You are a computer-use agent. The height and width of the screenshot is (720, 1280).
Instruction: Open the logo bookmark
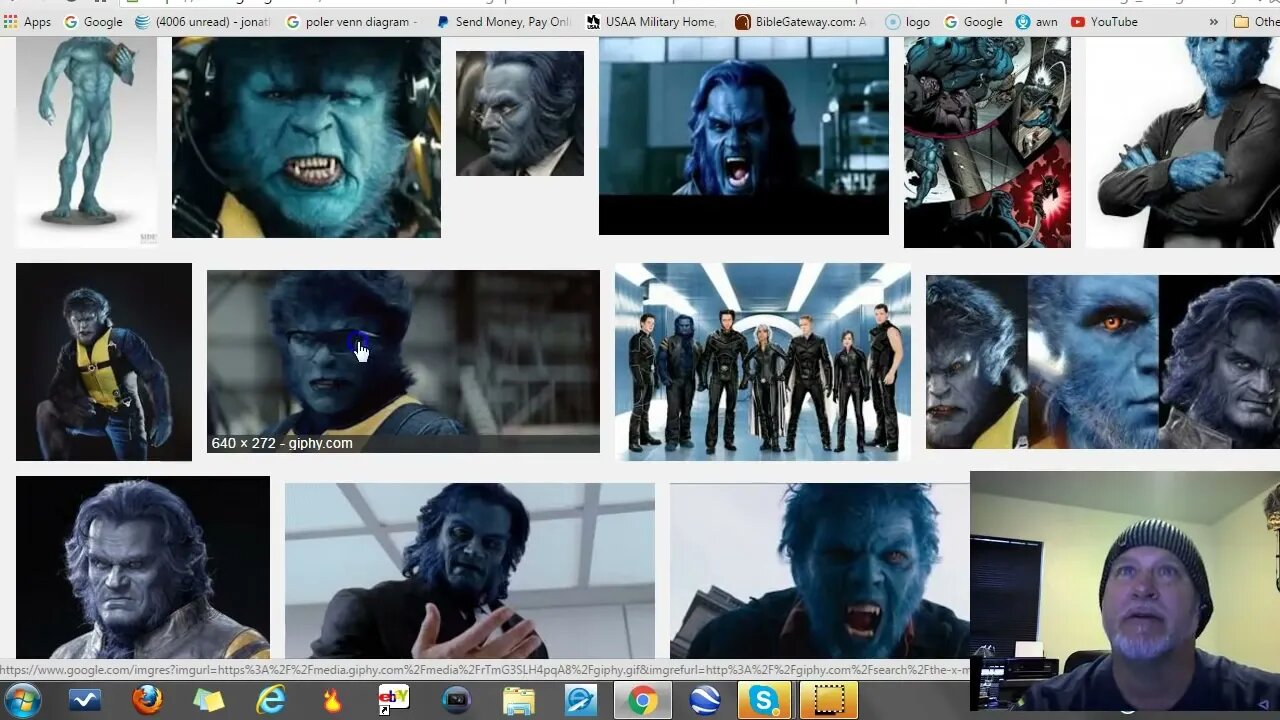coord(907,21)
